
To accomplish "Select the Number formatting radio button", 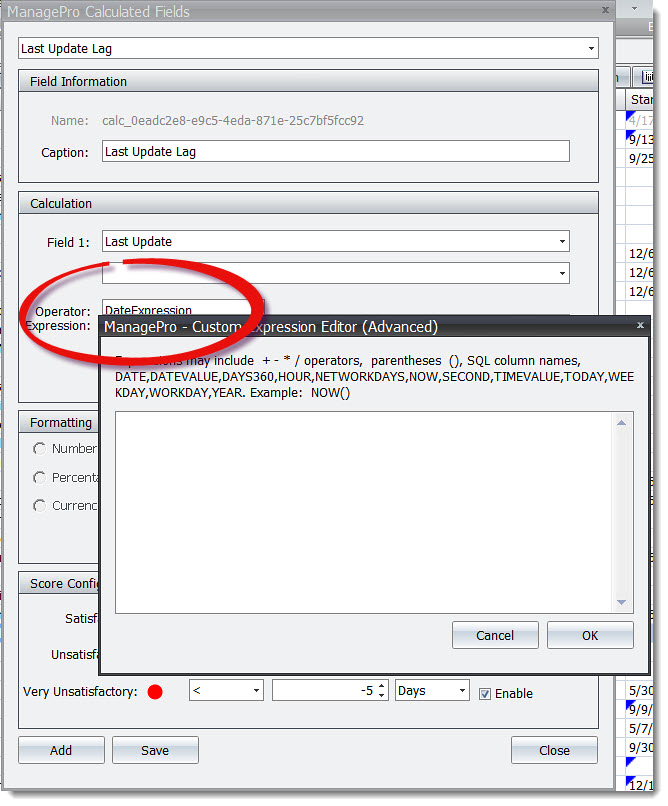I will coord(40,449).
